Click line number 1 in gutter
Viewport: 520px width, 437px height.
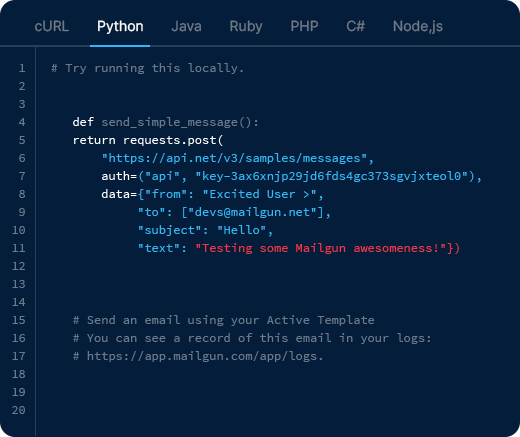tap(22, 68)
